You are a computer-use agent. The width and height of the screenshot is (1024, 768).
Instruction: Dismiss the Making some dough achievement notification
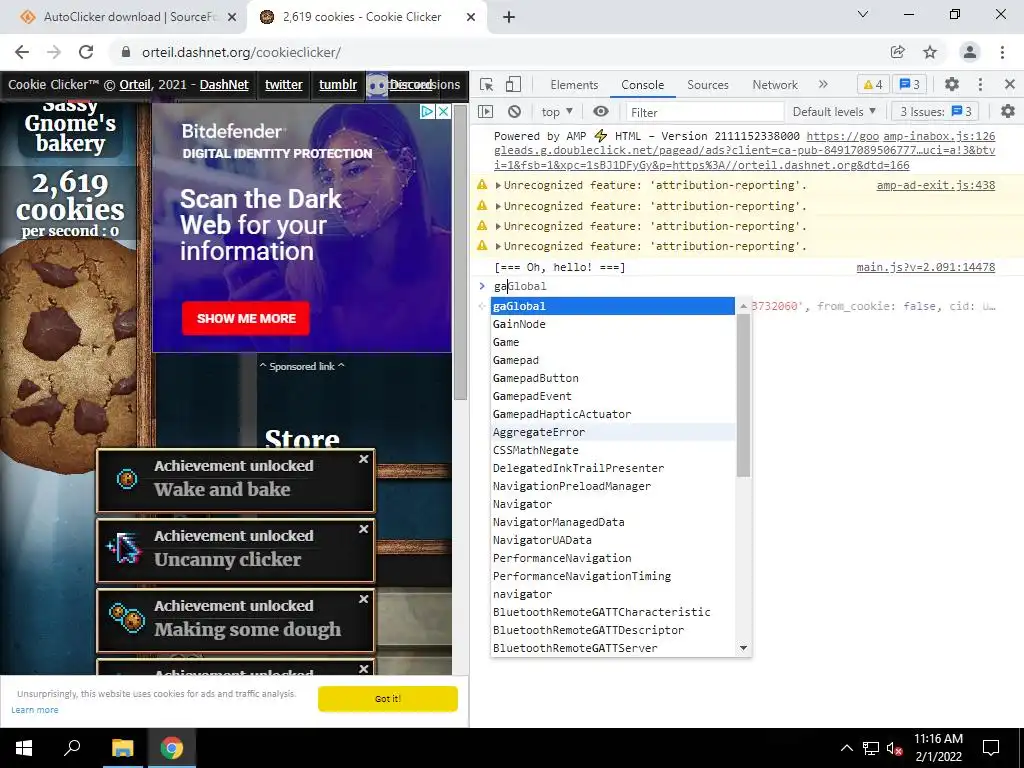364,599
